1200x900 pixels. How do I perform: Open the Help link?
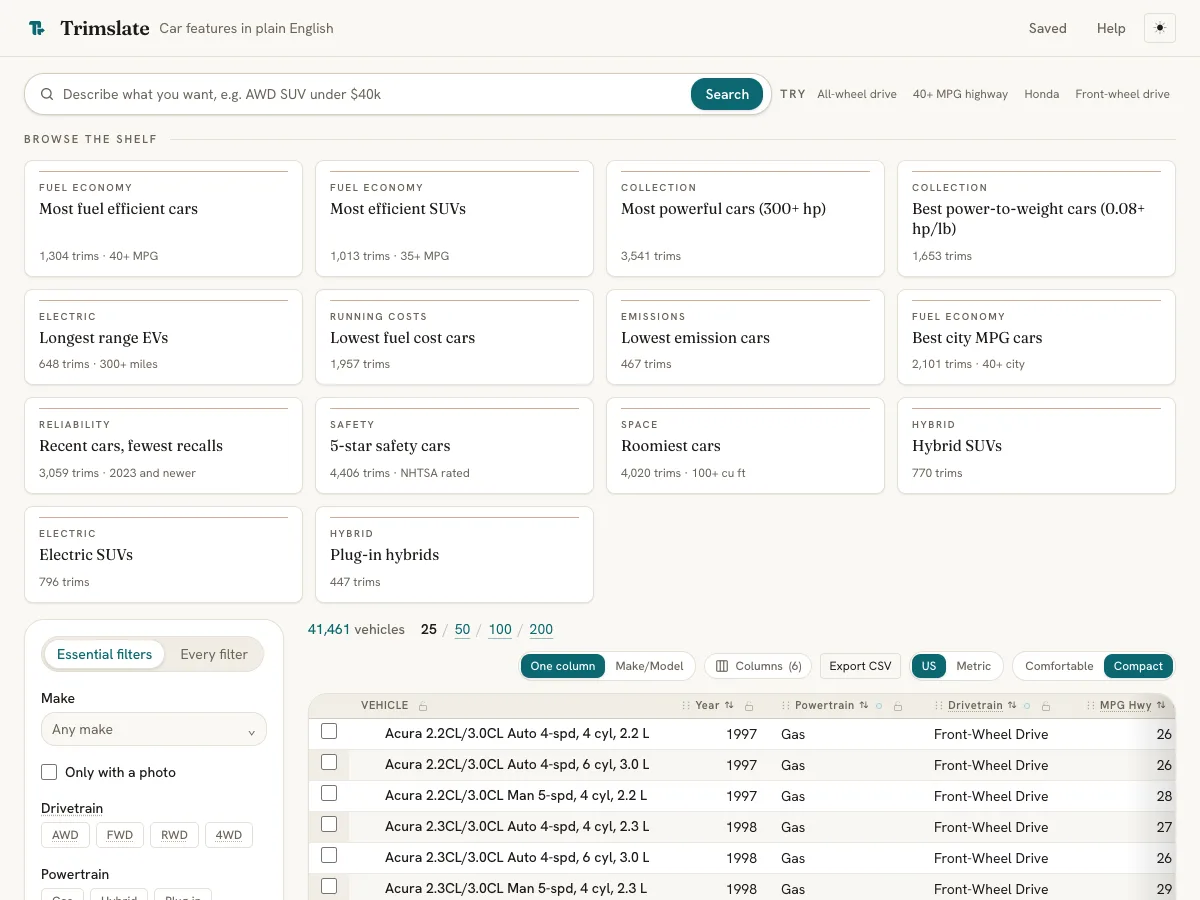1111,28
